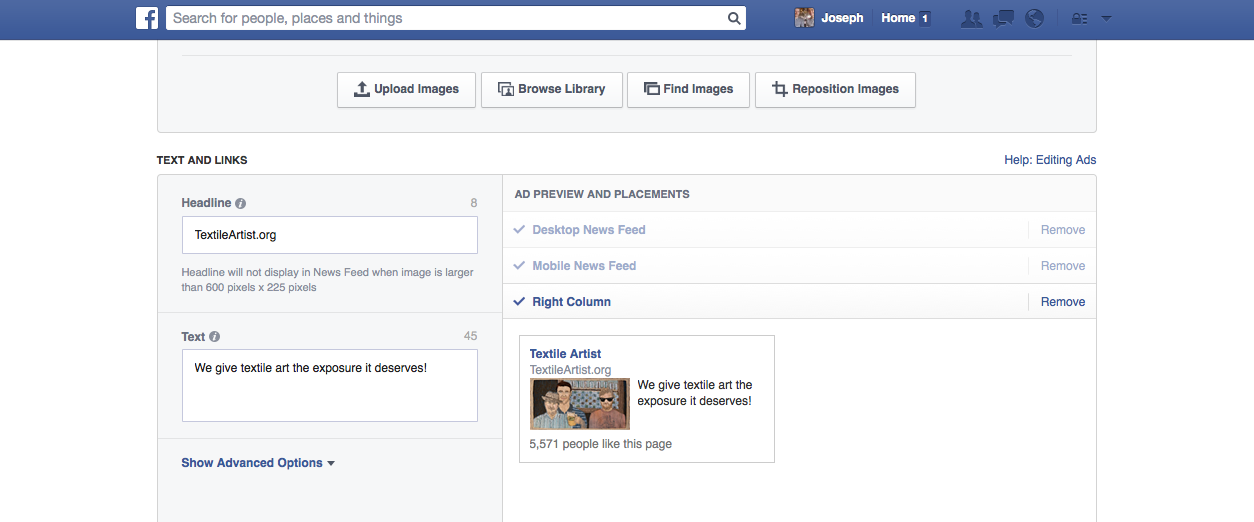The height and width of the screenshot is (522, 1254).
Task: Click the ad Text input box
Action: pos(330,385)
